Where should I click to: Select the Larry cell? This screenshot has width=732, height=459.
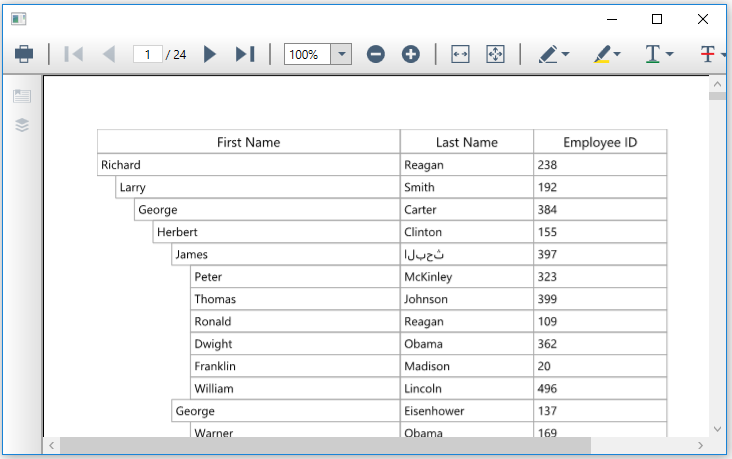258,187
